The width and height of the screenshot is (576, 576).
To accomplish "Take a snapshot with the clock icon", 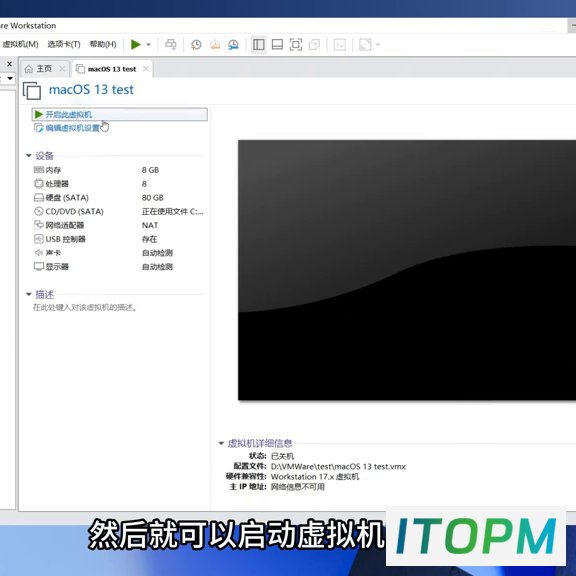I will click(196, 44).
